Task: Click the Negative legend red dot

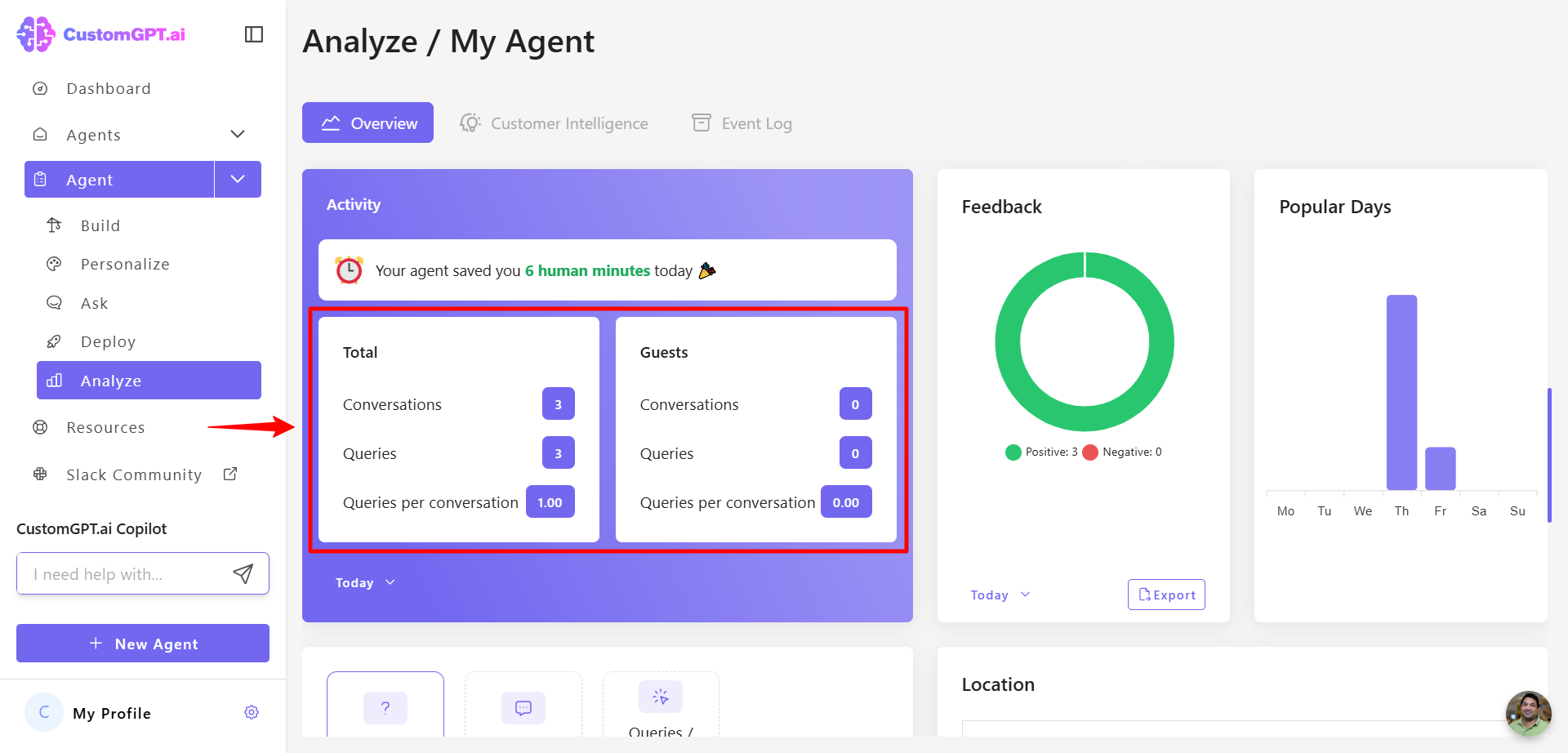Action: (x=1090, y=452)
